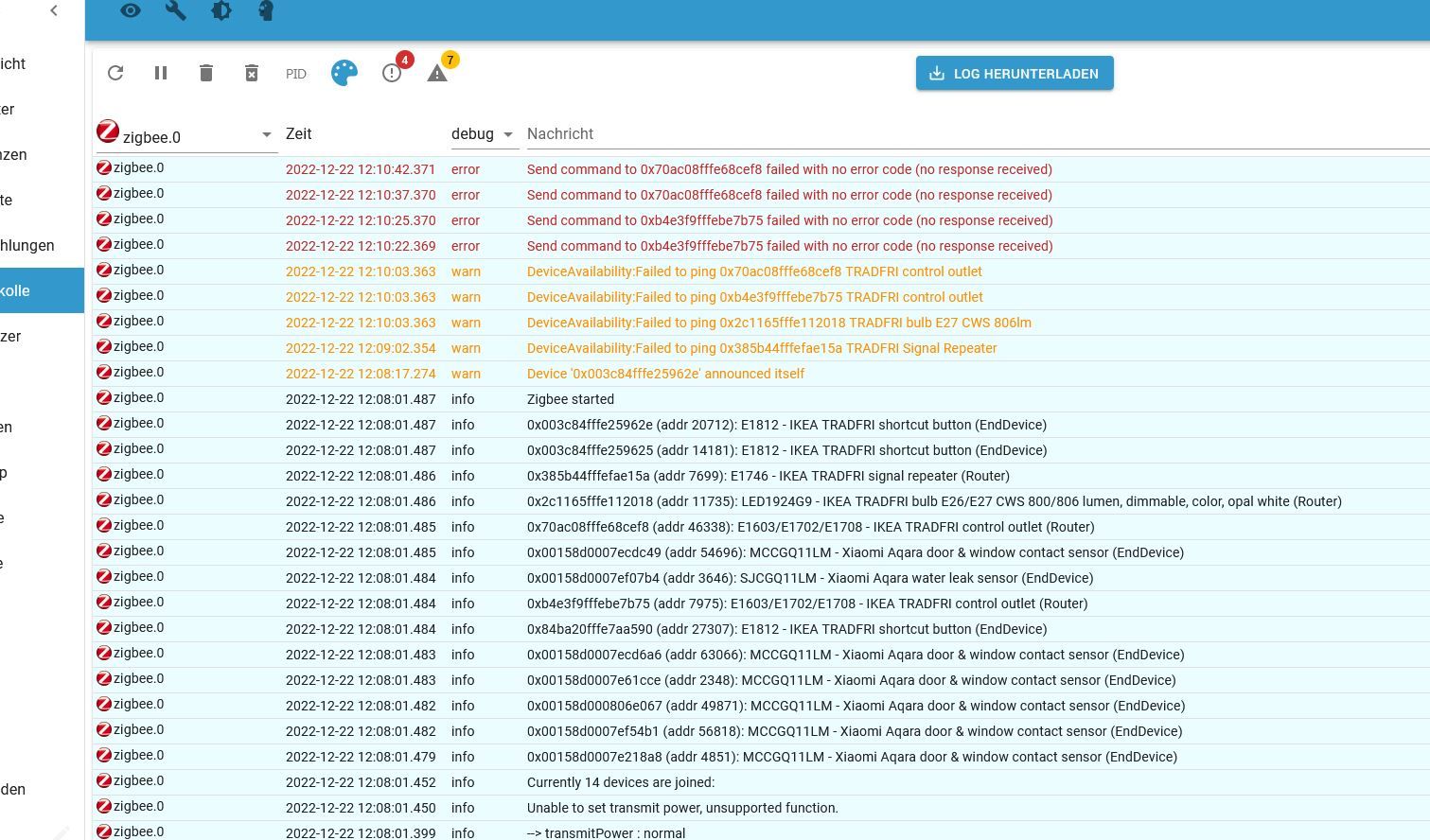The height and width of the screenshot is (840, 1430).
Task: Click the 'announced itself' warning message
Action: tap(665, 374)
